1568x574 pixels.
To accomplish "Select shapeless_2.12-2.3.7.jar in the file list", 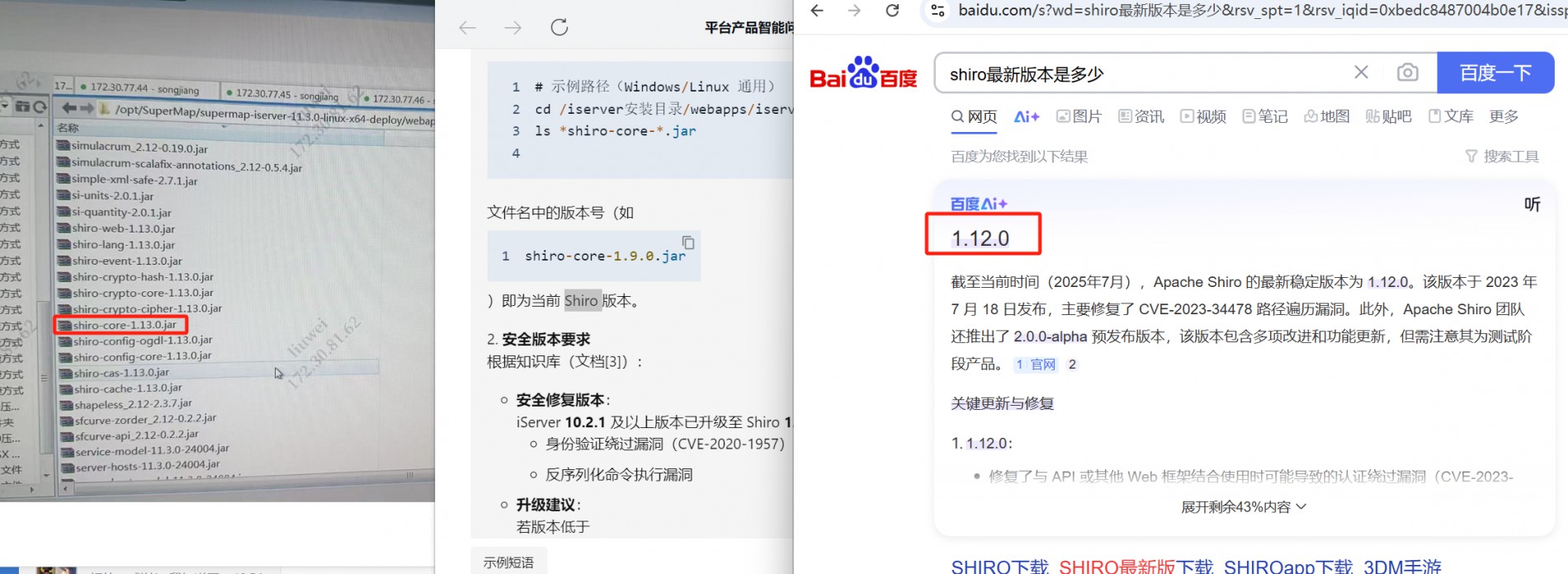I will click(x=133, y=404).
